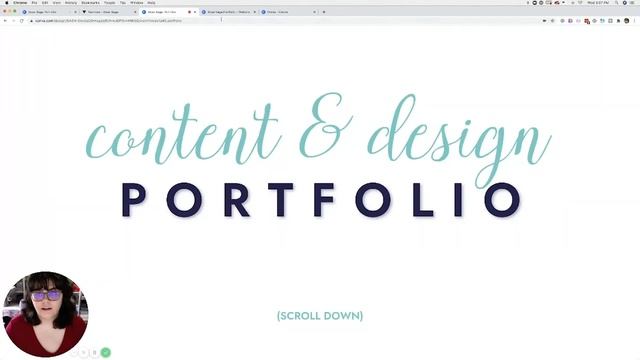Viewport: 640px width, 360px height.
Task: Open the People menu
Action: tap(109, 2)
